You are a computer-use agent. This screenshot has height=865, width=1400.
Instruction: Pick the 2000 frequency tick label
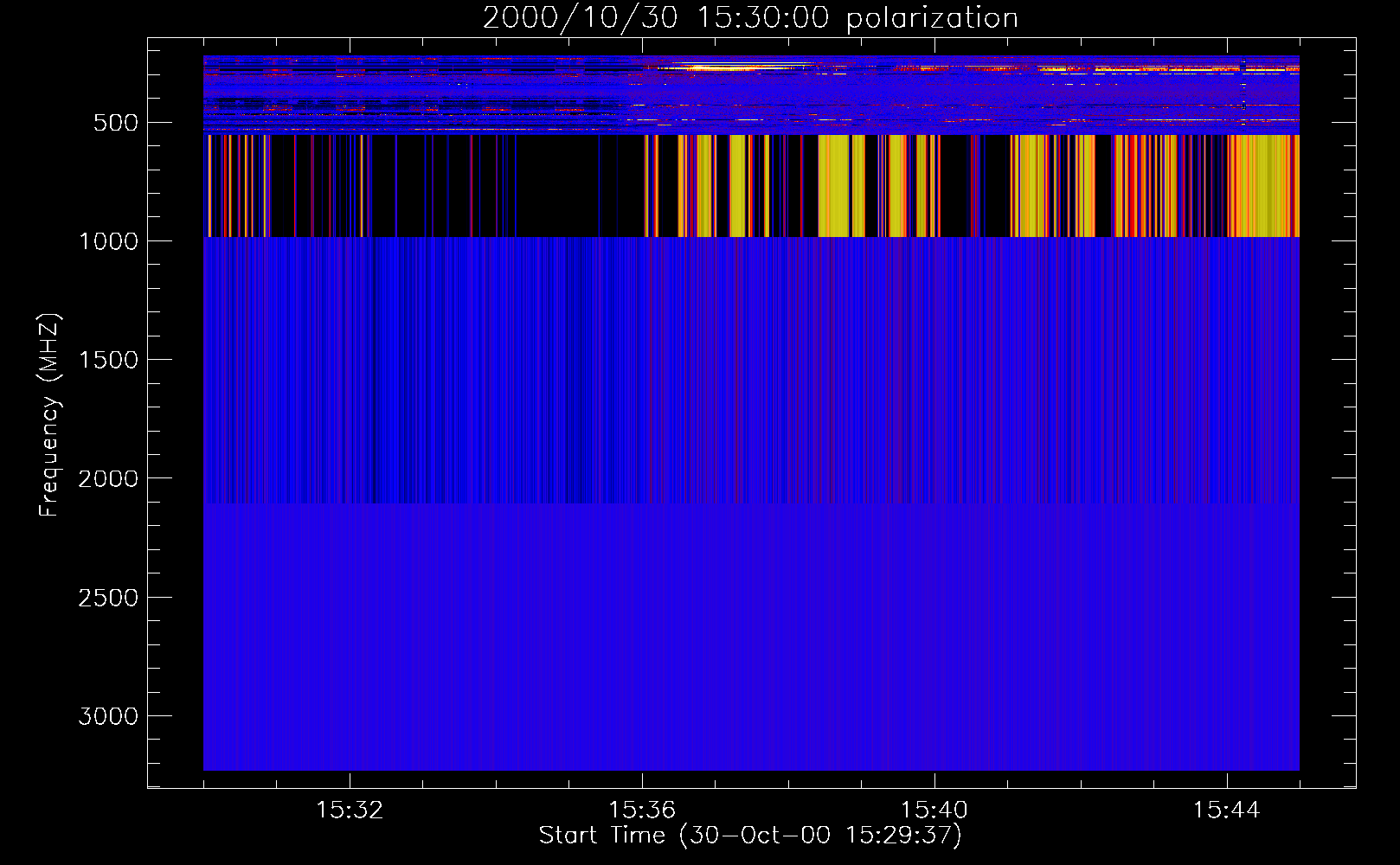tap(108, 479)
